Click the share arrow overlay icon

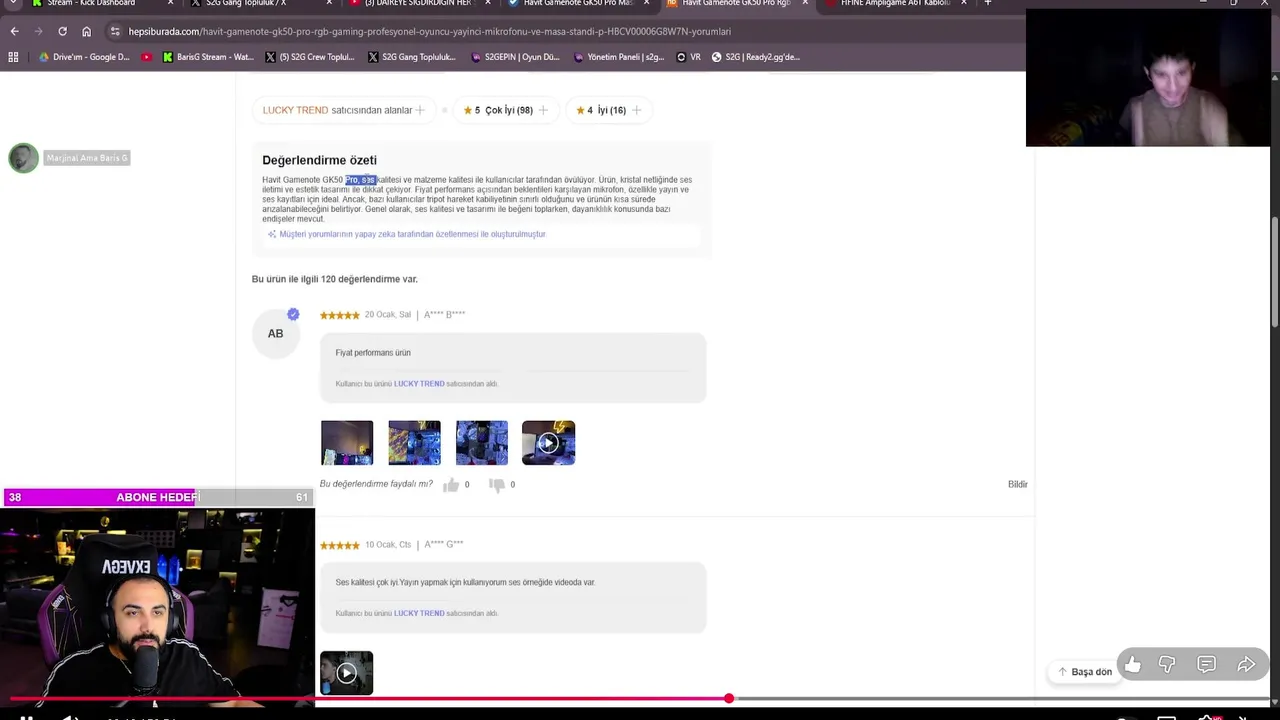point(1246,665)
